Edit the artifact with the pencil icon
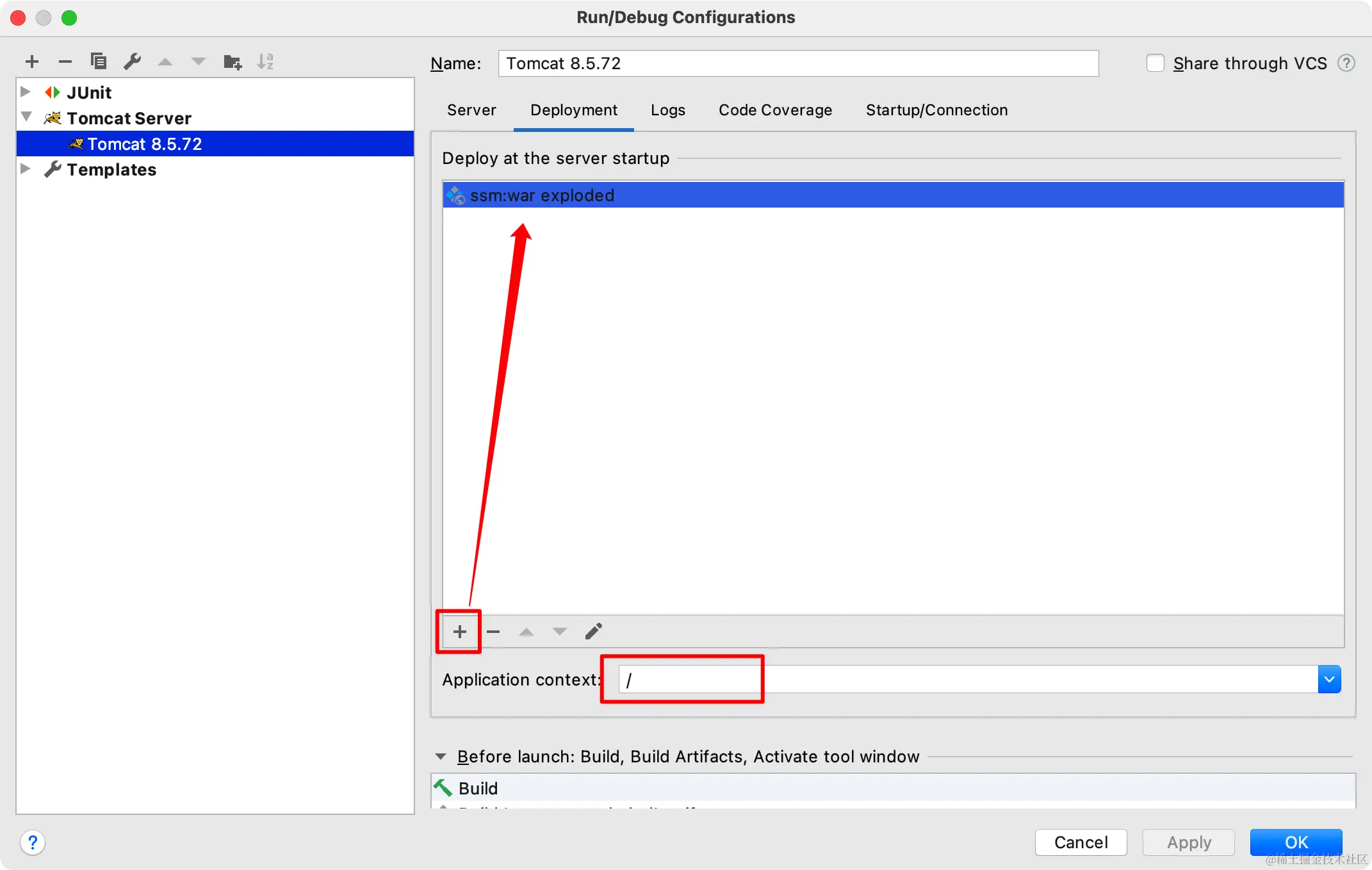 [x=594, y=632]
